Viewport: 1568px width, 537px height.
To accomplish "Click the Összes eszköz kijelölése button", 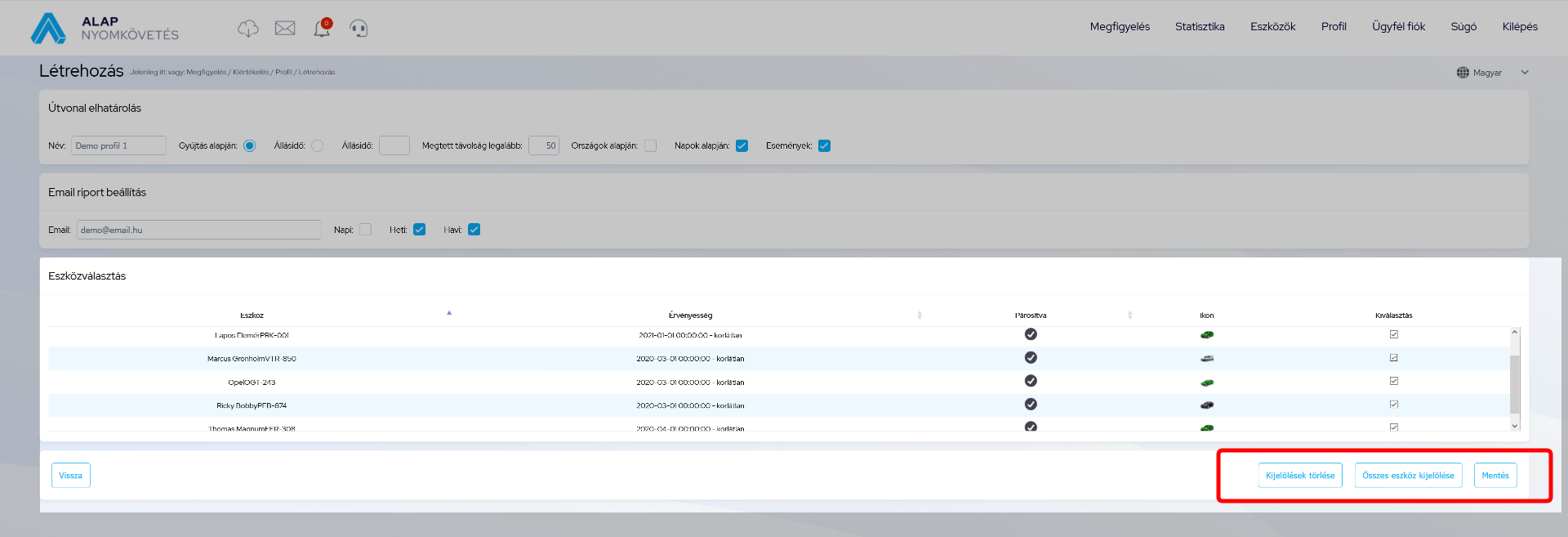I will coord(1407,476).
